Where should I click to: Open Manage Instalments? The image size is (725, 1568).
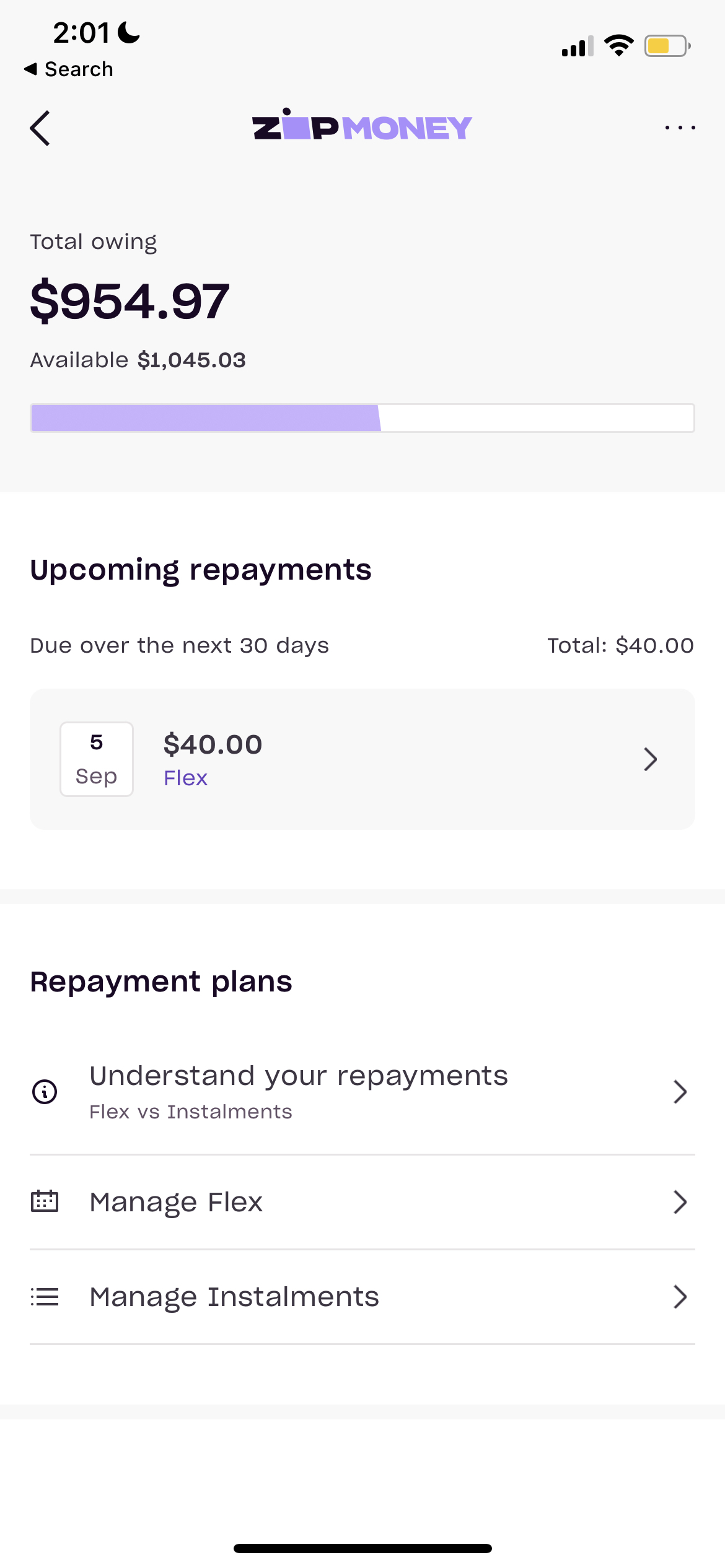coord(234,1297)
